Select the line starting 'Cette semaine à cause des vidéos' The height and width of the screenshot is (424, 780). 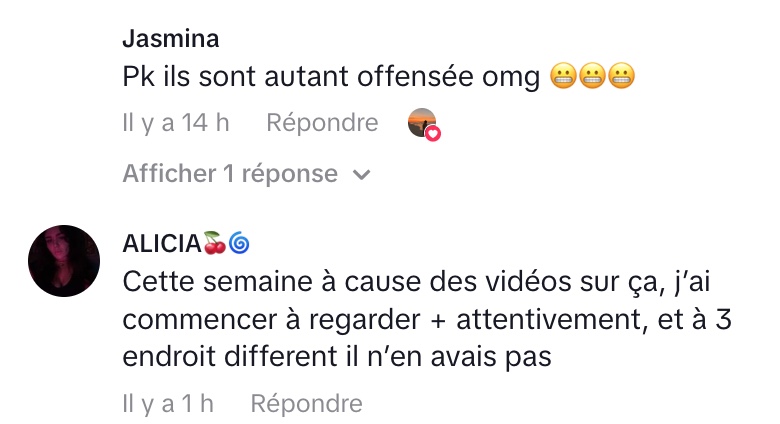(x=416, y=282)
